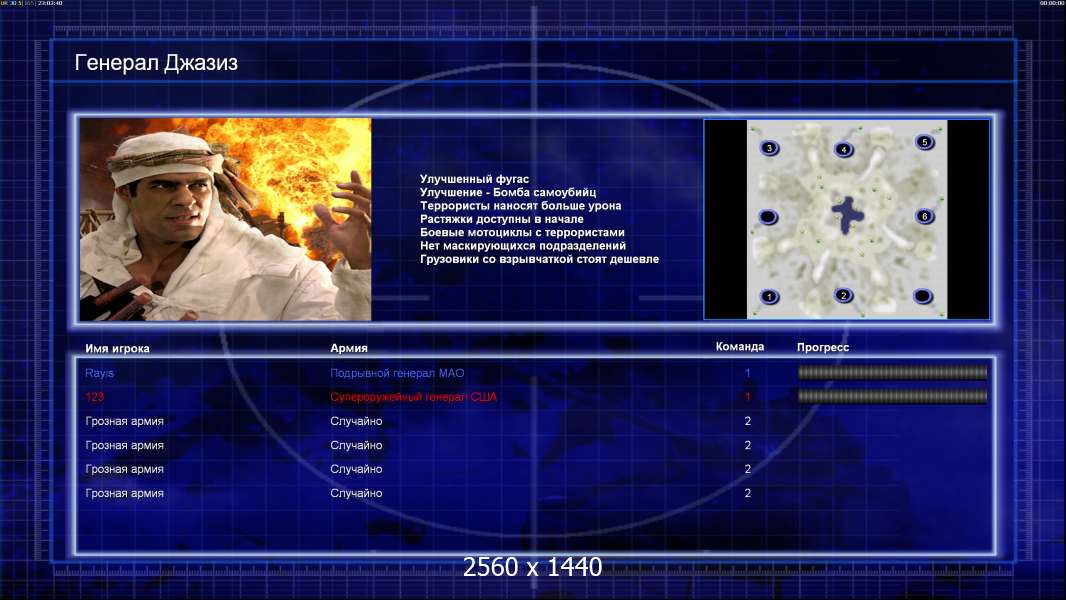Screen dimensions: 1066x600
Task: Click start position marker 1 on the map
Action: click(770, 297)
